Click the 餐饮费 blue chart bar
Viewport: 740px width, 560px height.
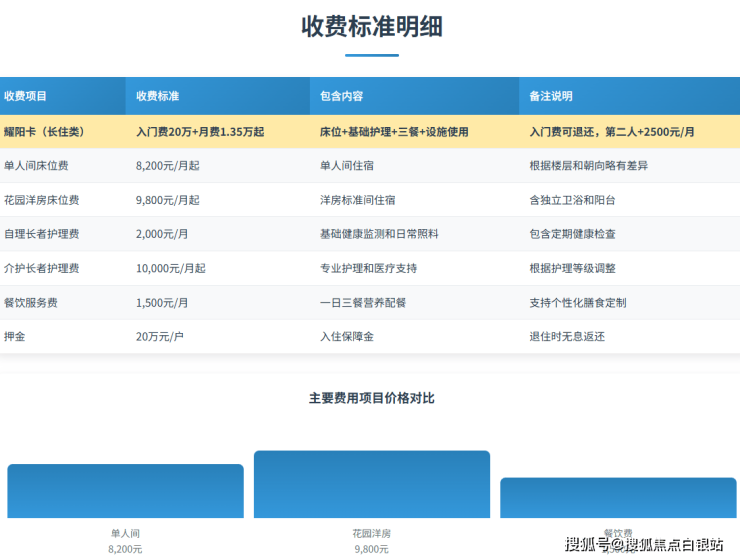(617, 497)
